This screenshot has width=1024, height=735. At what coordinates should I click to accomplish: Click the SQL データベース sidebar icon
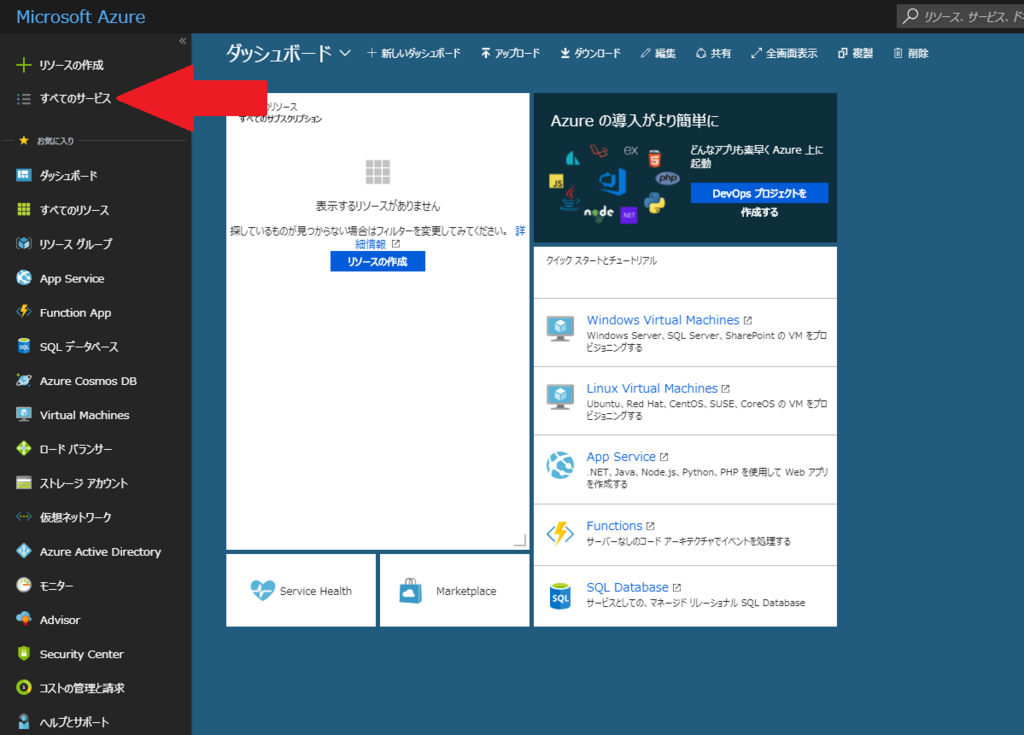[24, 346]
